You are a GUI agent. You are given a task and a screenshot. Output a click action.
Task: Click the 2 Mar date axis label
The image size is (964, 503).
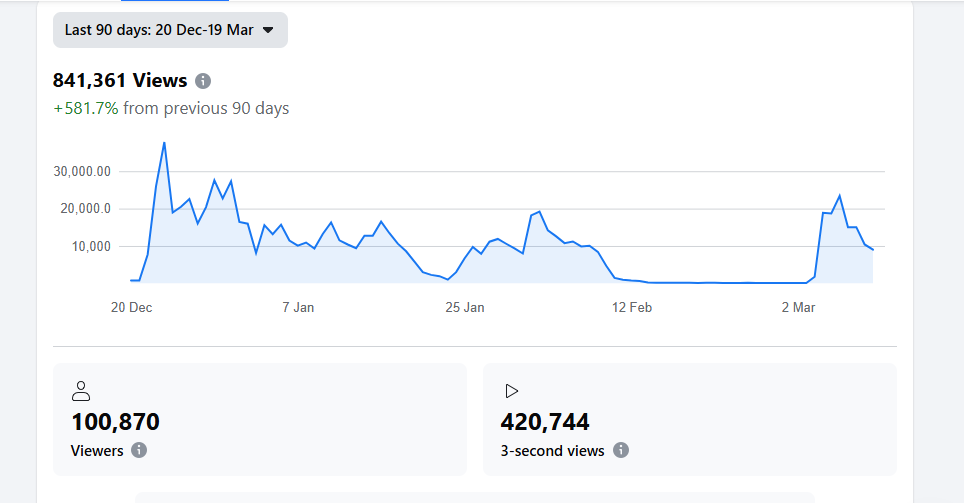click(798, 307)
